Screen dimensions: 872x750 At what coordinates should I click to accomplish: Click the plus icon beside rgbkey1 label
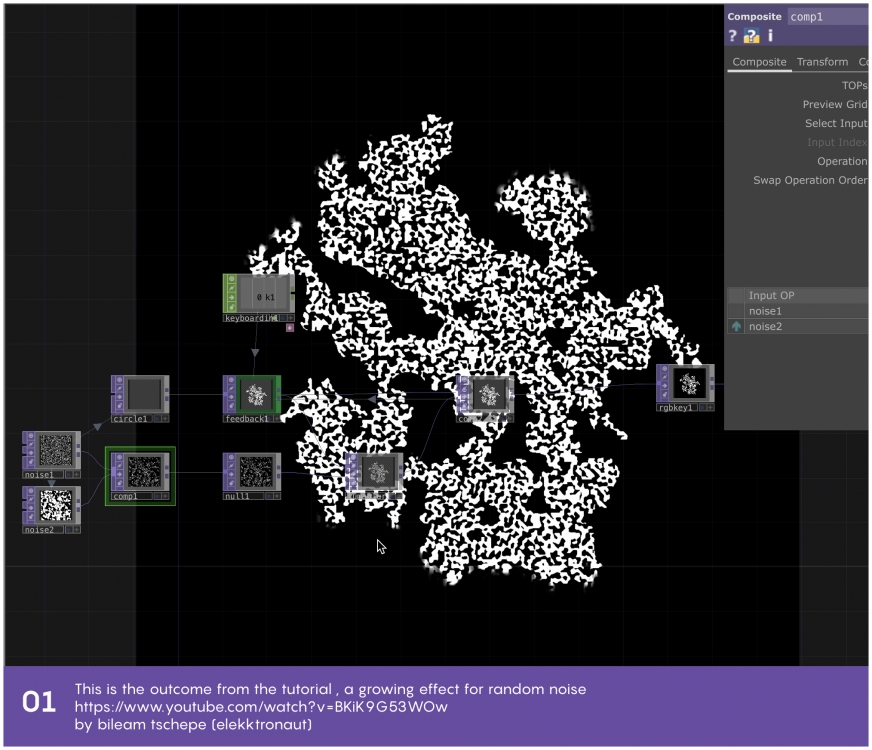pos(709,407)
